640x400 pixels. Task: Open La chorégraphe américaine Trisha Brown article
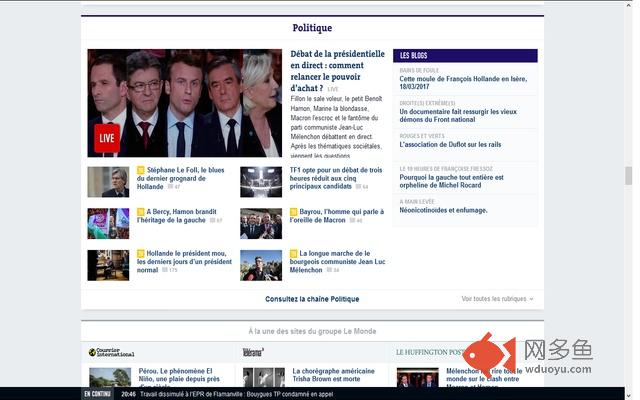(333, 375)
